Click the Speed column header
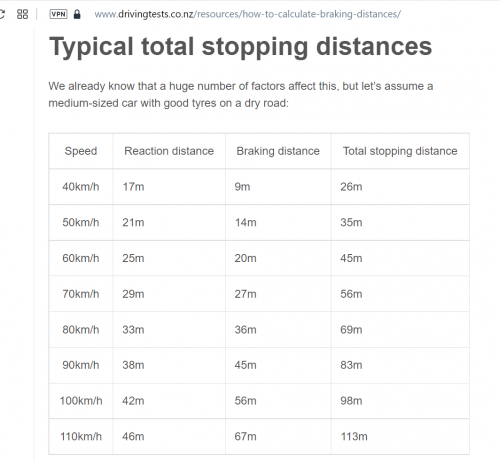500x461 pixels. pyautogui.click(x=81, y=151)
